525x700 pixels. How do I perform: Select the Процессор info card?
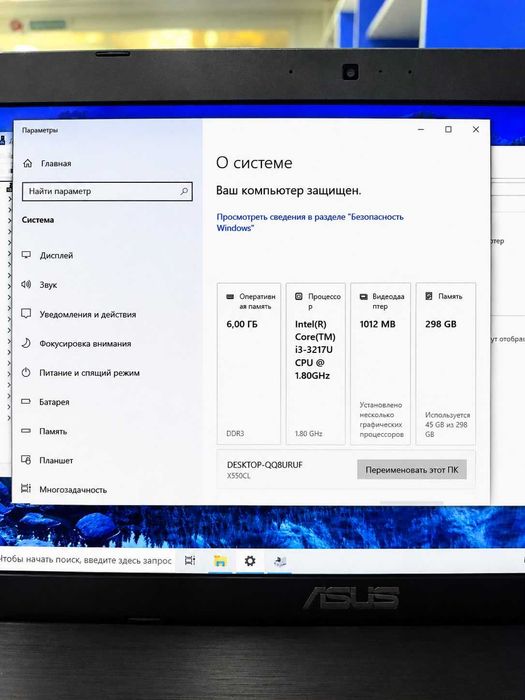[316, 363]
